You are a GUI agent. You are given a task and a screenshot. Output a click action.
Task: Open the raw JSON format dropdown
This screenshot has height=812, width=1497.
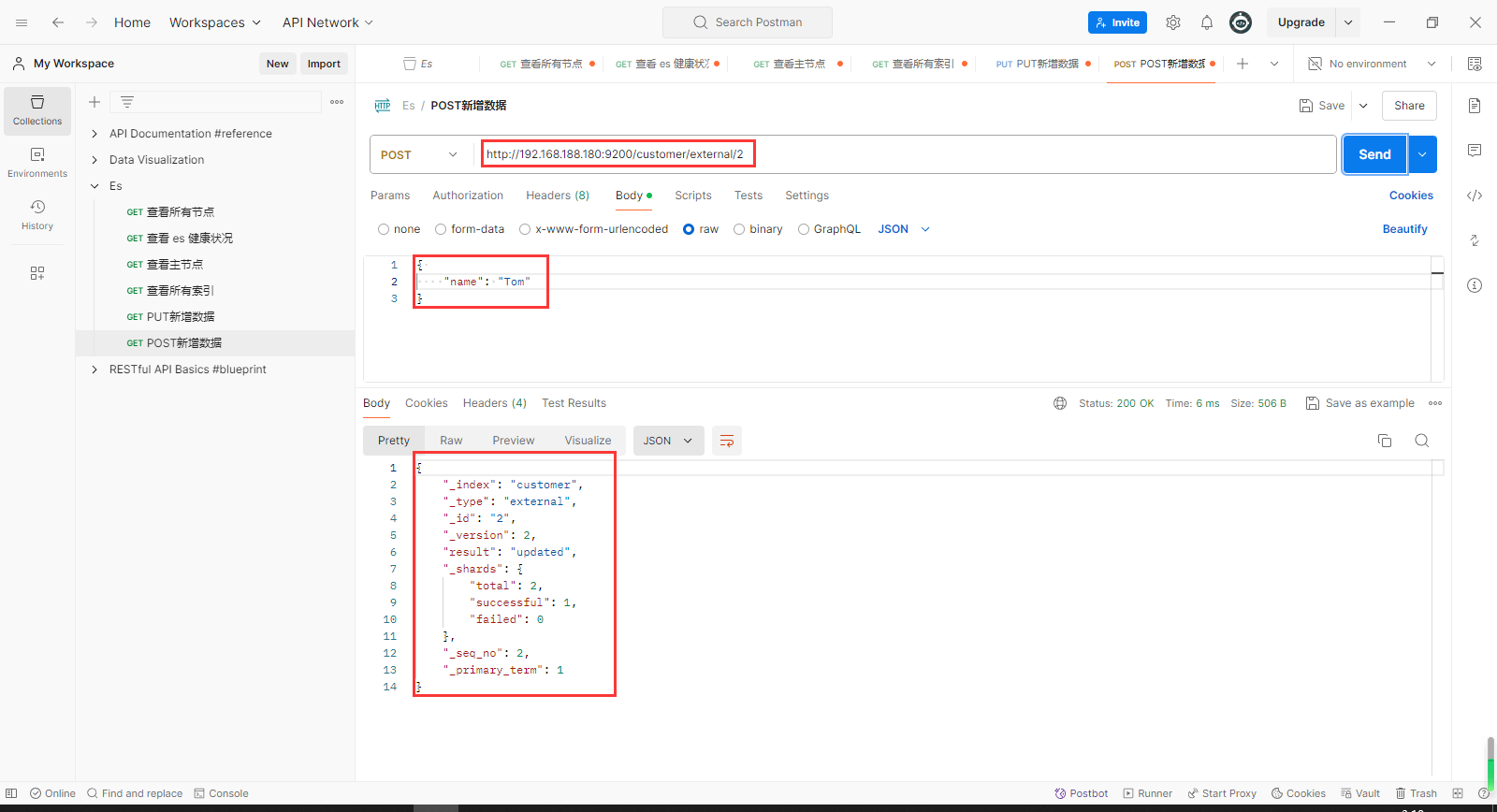(904, 229)
